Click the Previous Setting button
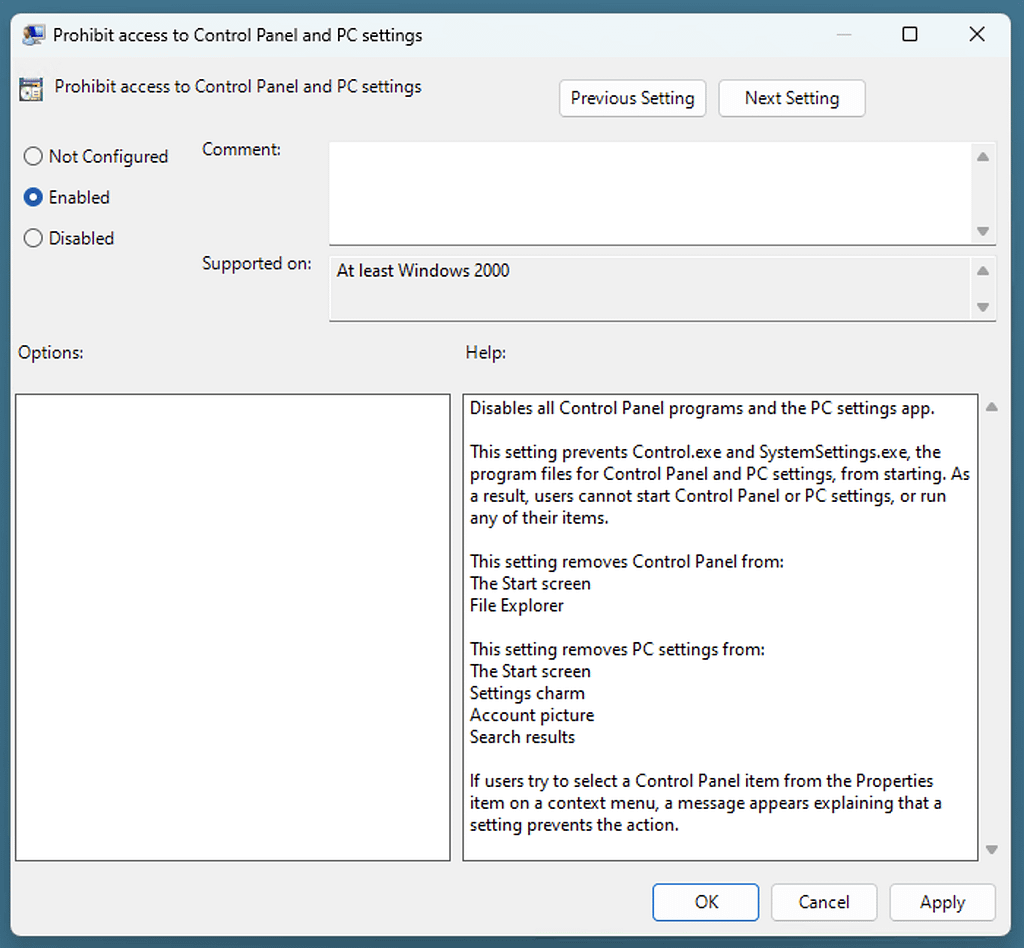 pyautogui.click(x=632, y=98)
